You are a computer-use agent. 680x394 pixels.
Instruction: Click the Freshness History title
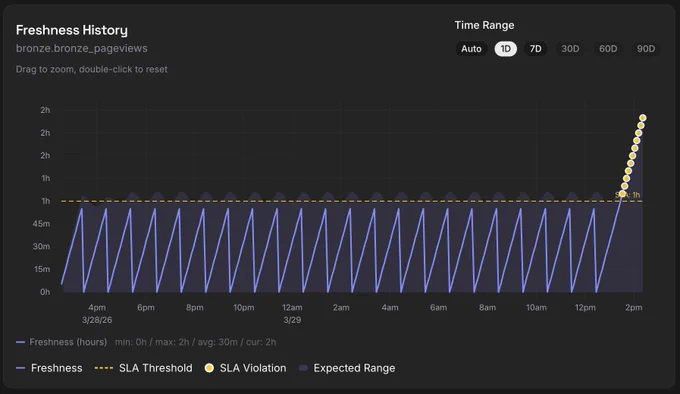[72, 30]
